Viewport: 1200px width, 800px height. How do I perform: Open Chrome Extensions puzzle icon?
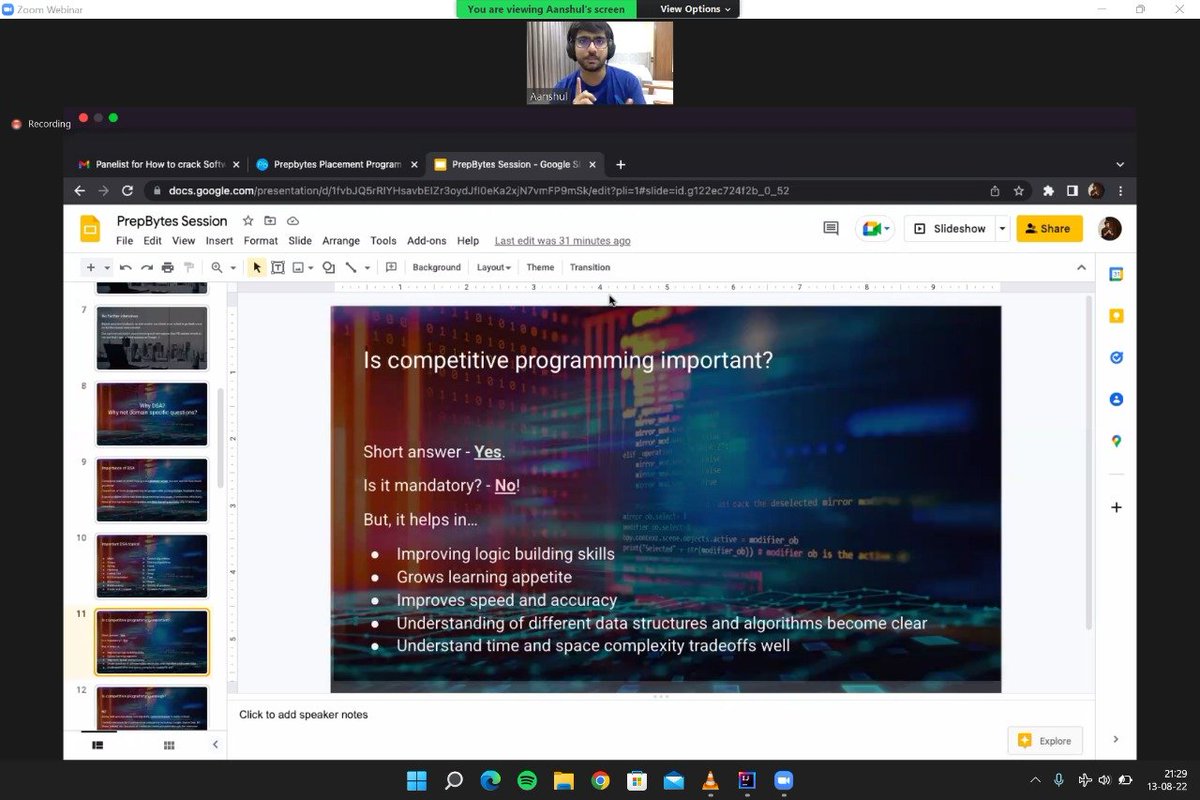(x=1048, y=191)
